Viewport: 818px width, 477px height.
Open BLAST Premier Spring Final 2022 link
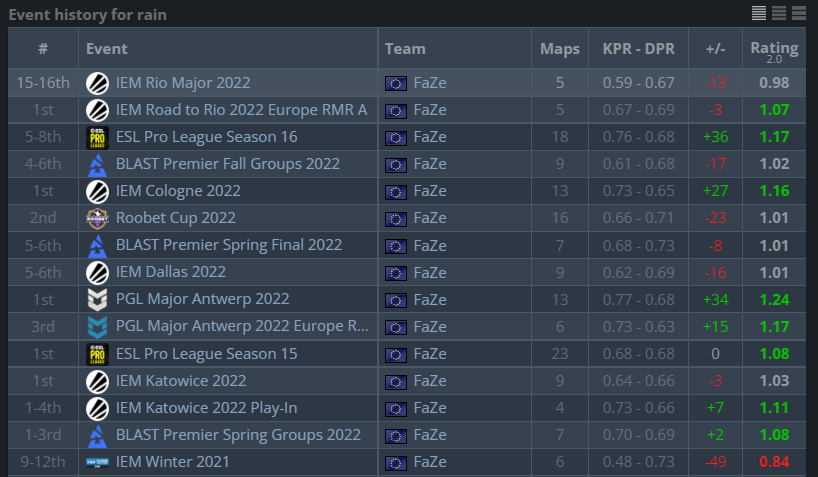click(x=229, y=245)
